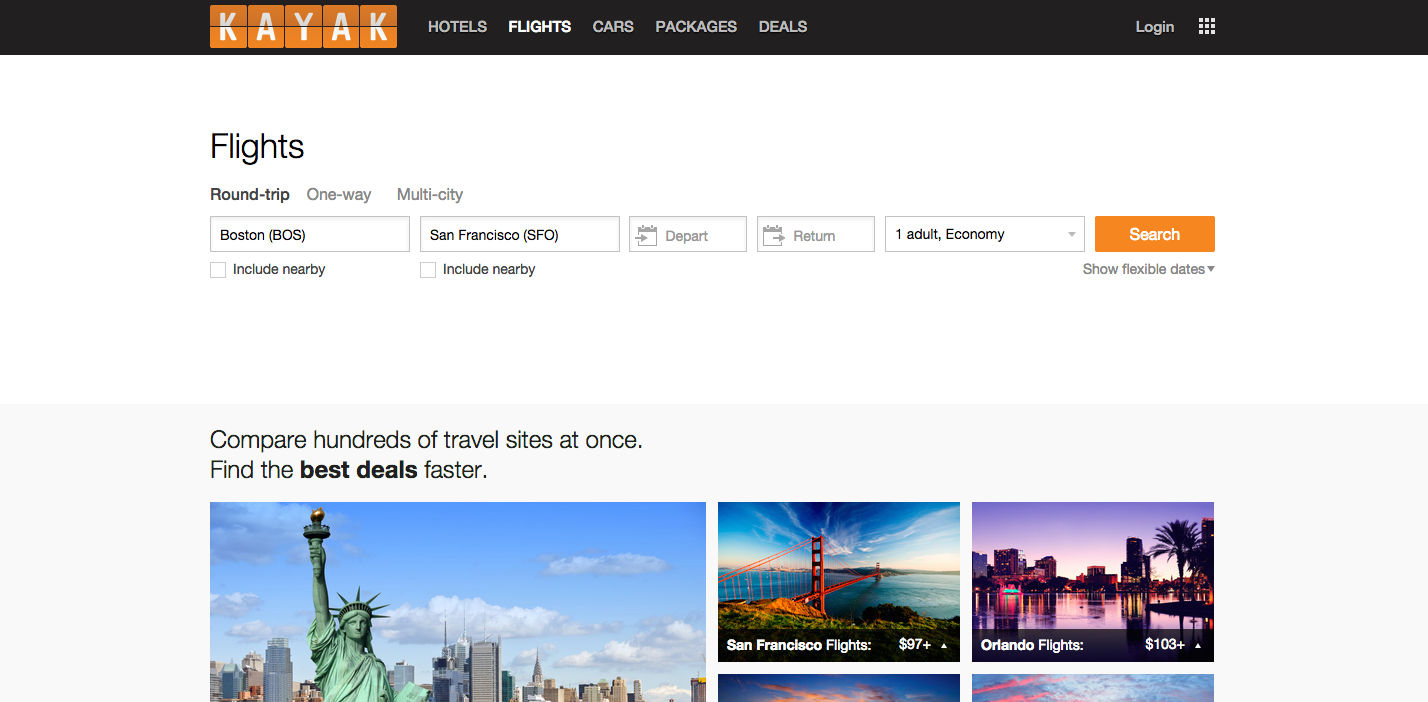Screen dimensions: 1428x702
Task: Click the Boston (BOS) origin field
Action: tap(309, 234)
